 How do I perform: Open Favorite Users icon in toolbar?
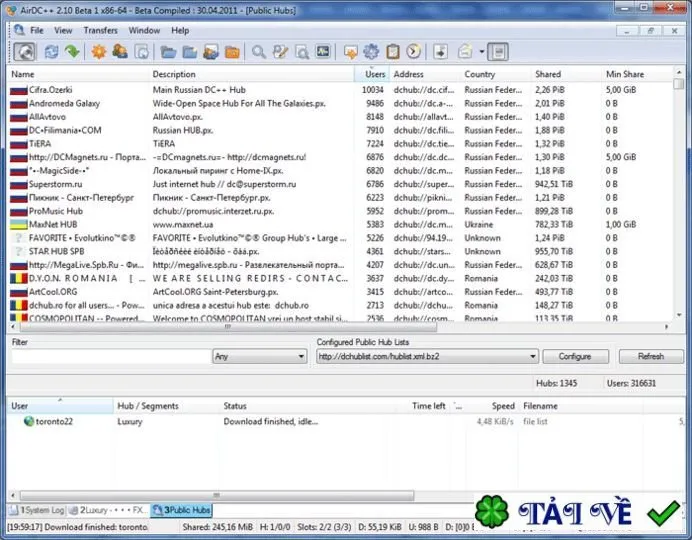pos(120,52)
